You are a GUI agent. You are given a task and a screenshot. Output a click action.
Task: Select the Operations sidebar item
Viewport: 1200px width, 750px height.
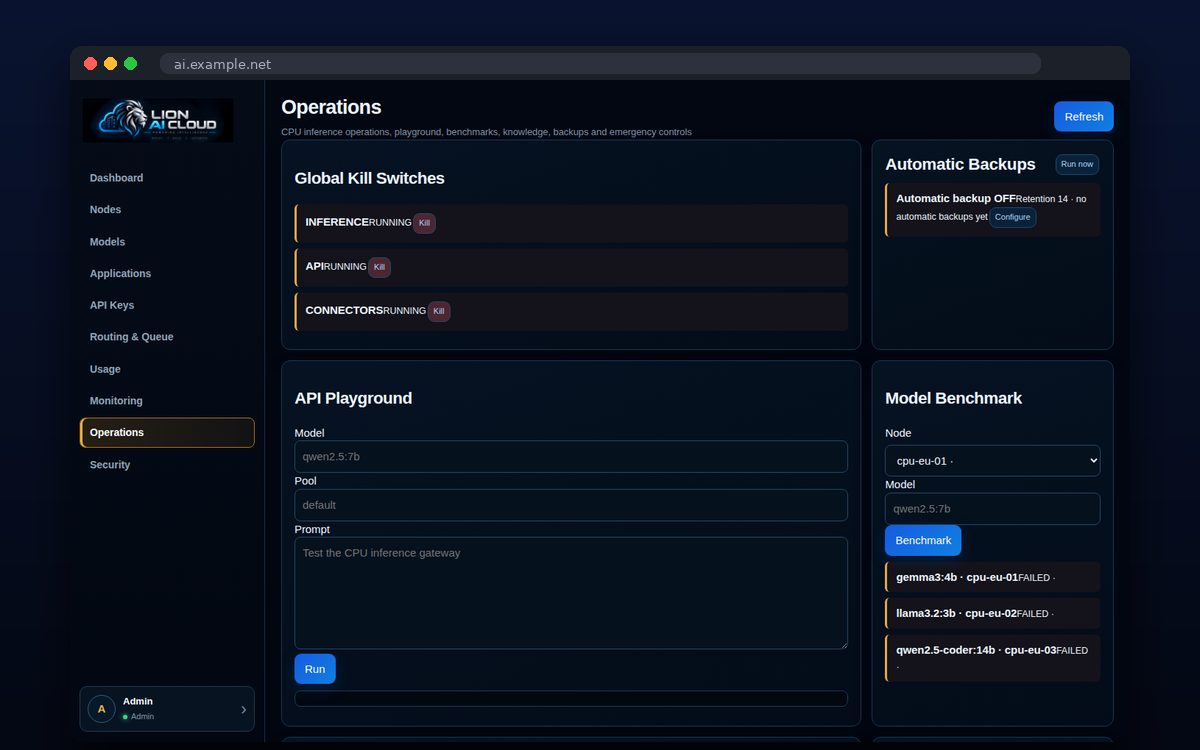point(167,433)
